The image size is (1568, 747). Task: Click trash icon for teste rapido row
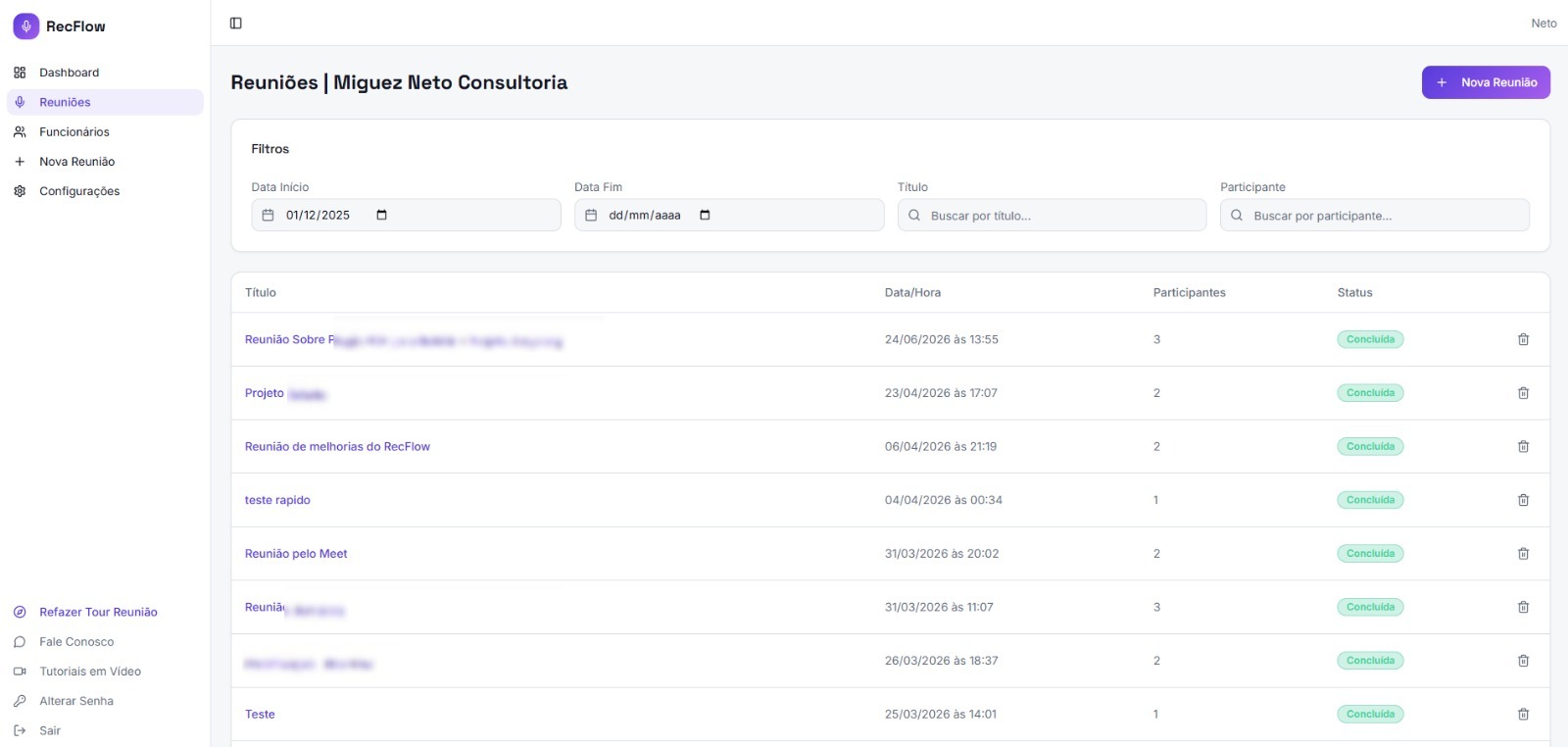click(1523, 500)
